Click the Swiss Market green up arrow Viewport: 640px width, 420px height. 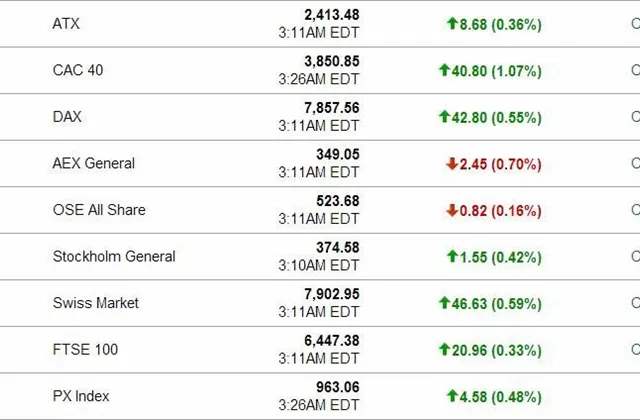click(445, 303)
